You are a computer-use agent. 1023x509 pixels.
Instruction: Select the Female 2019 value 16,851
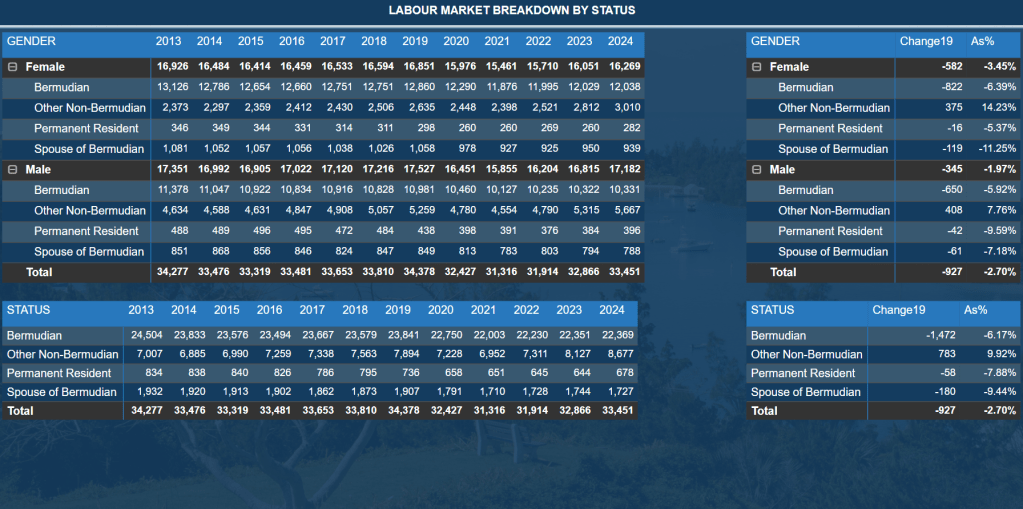[415, 67]
